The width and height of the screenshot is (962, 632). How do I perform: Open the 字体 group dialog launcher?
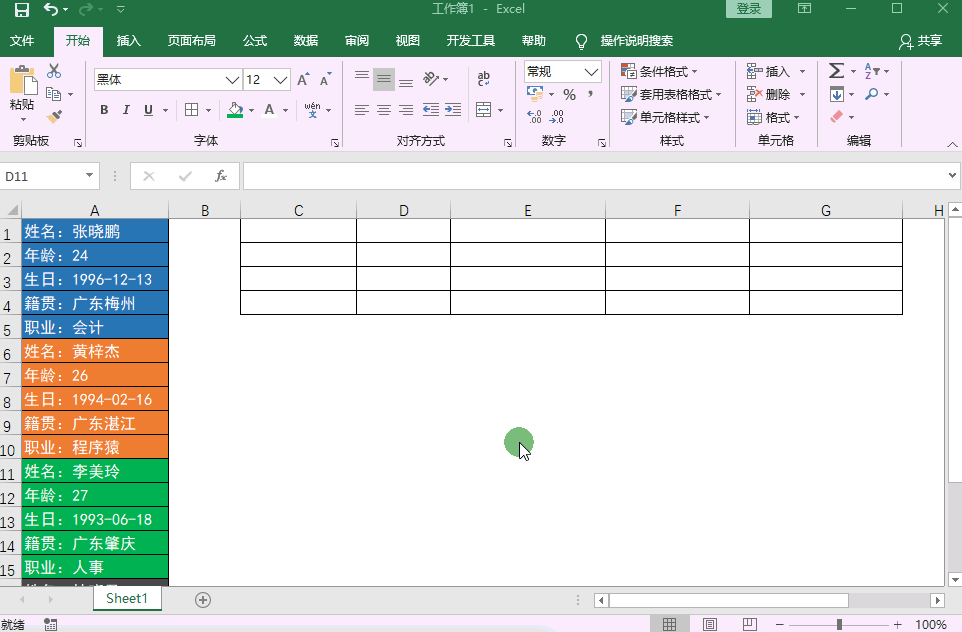(335, 143)
